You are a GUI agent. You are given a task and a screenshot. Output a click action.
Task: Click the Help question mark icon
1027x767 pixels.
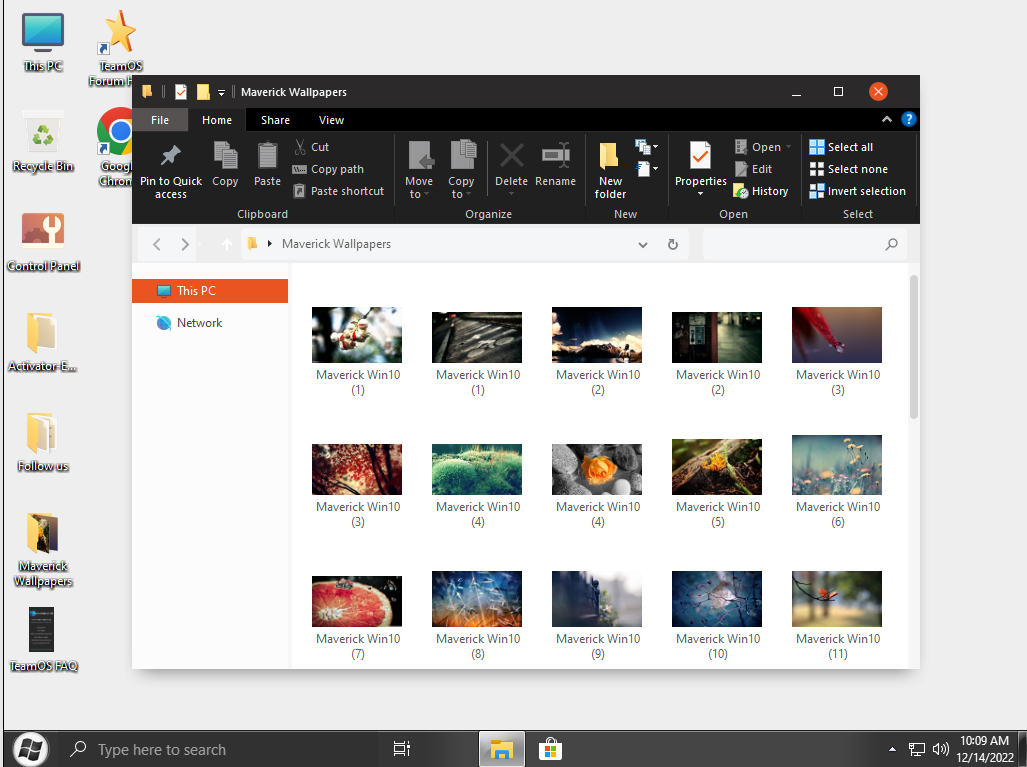(908, 119)
